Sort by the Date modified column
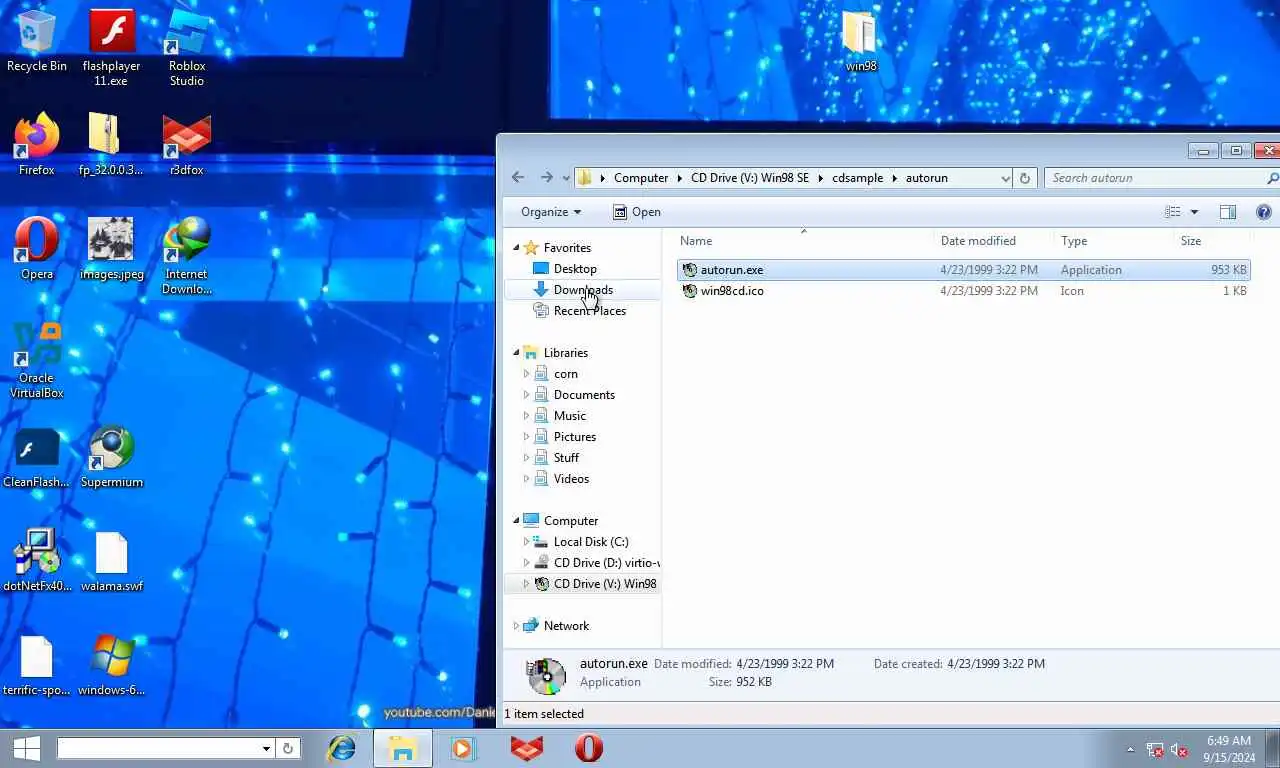The image size is (1280, 768). click(993, 241)
